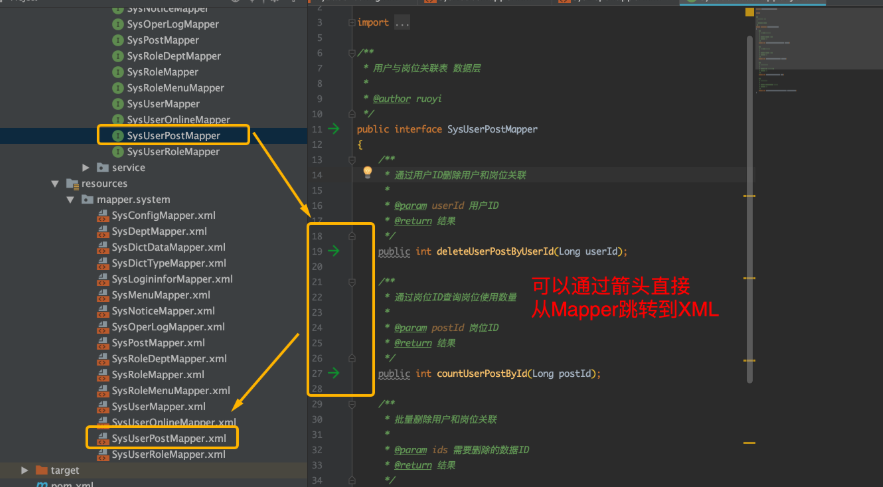This screenshot has height=487, width=883.
Task: Expand the target folder node
Action: pos(24,470)
